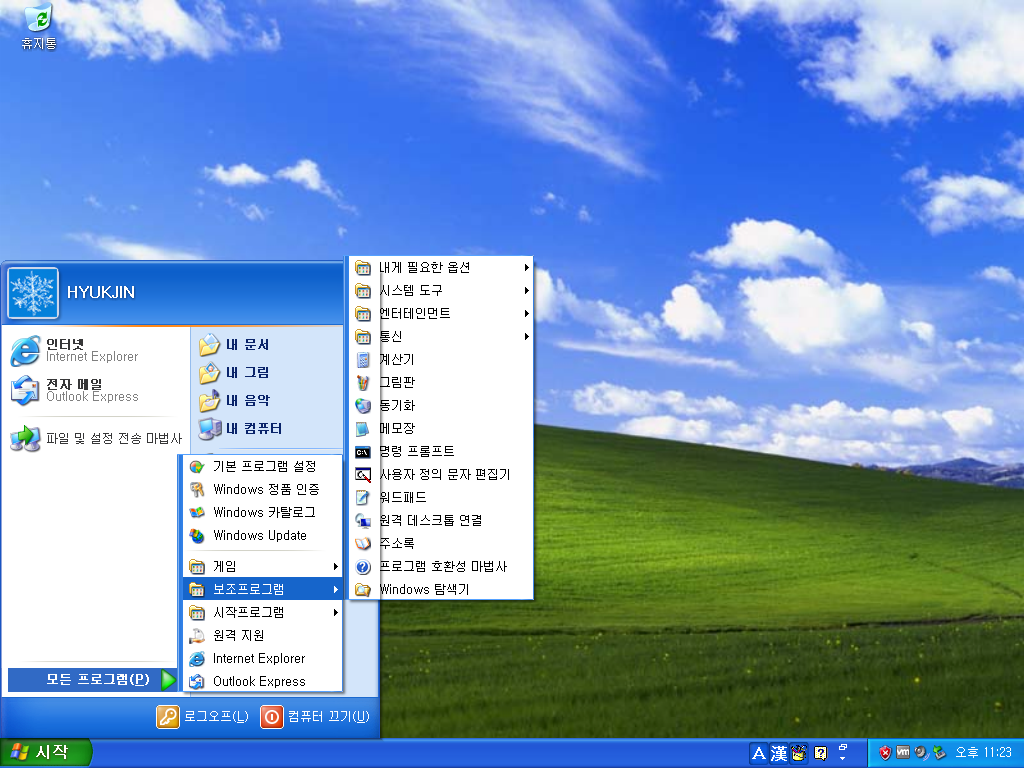The width and height of the screenshot is (1024, 768).
Task: Open 주소록 address book
Action: coord(441,543)
